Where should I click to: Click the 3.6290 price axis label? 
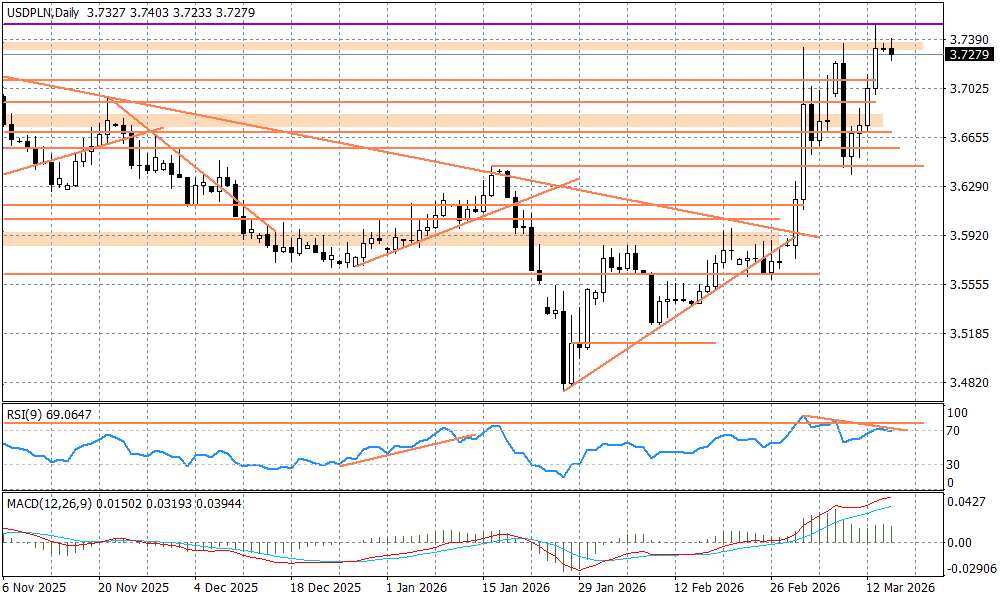pyautogui.click(x=968, y=187)
